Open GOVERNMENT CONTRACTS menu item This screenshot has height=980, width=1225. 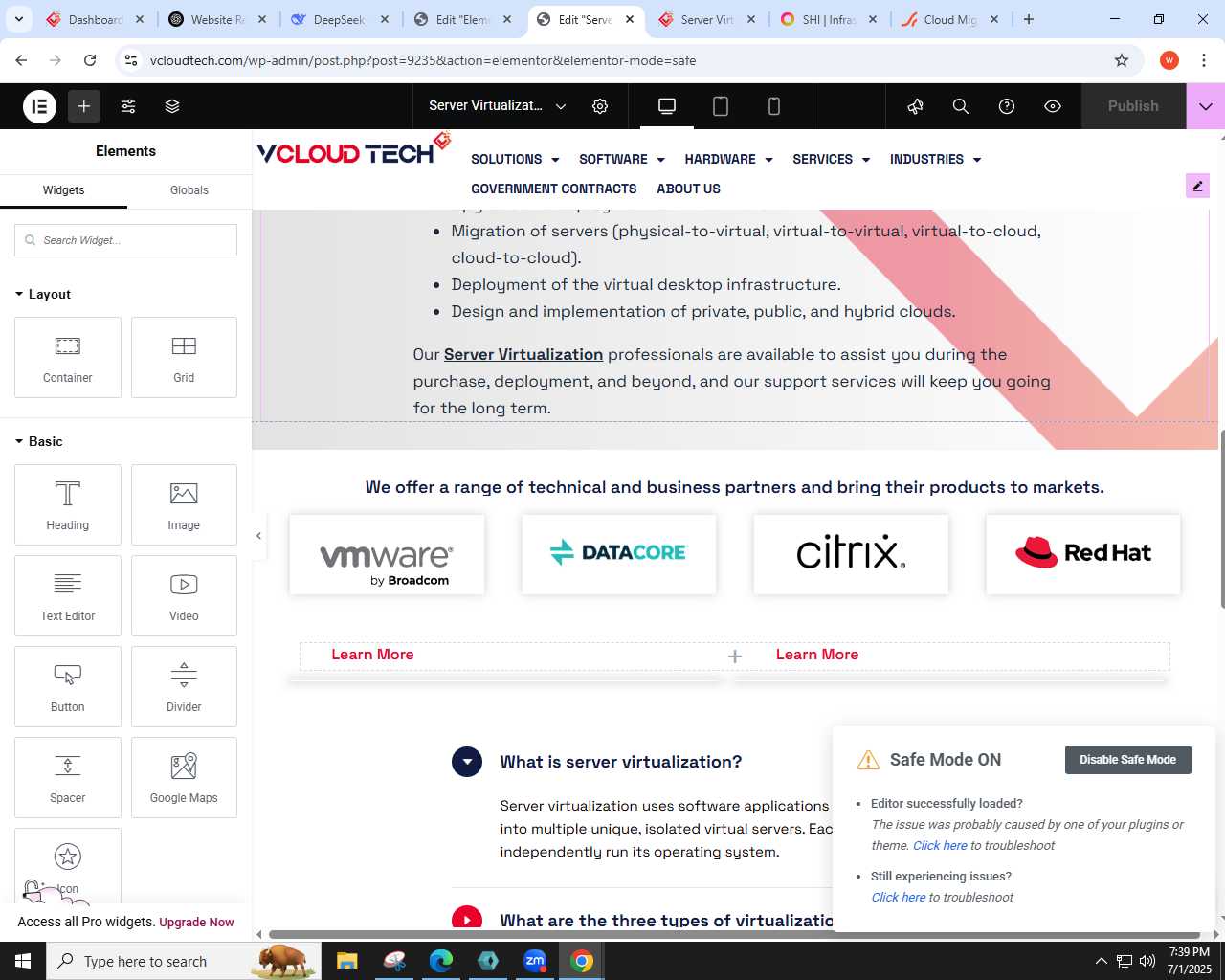tap(553, 189)
